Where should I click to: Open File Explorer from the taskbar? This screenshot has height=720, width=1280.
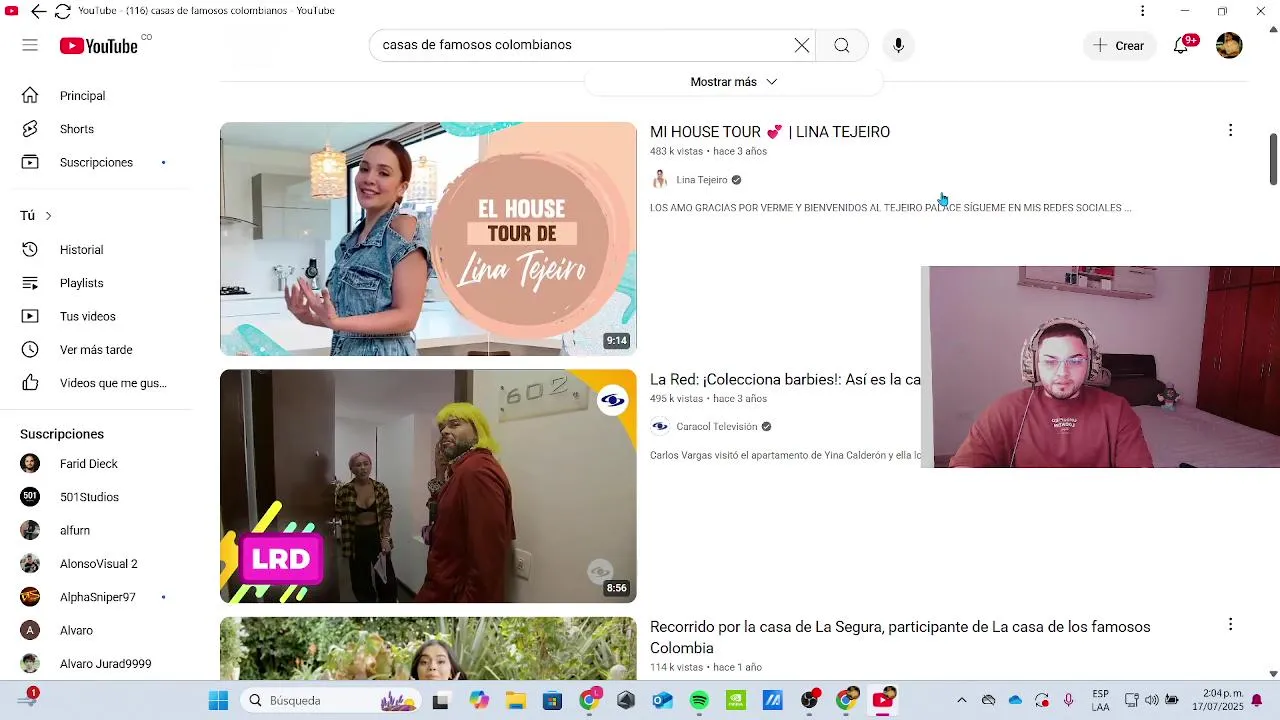coord(515,701)
